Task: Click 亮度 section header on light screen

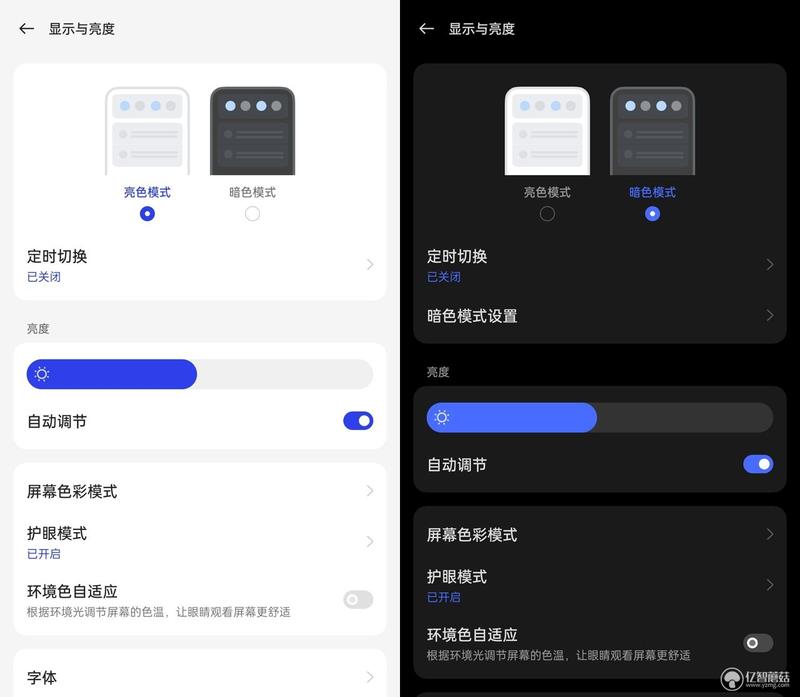Action: click(38, 329)
